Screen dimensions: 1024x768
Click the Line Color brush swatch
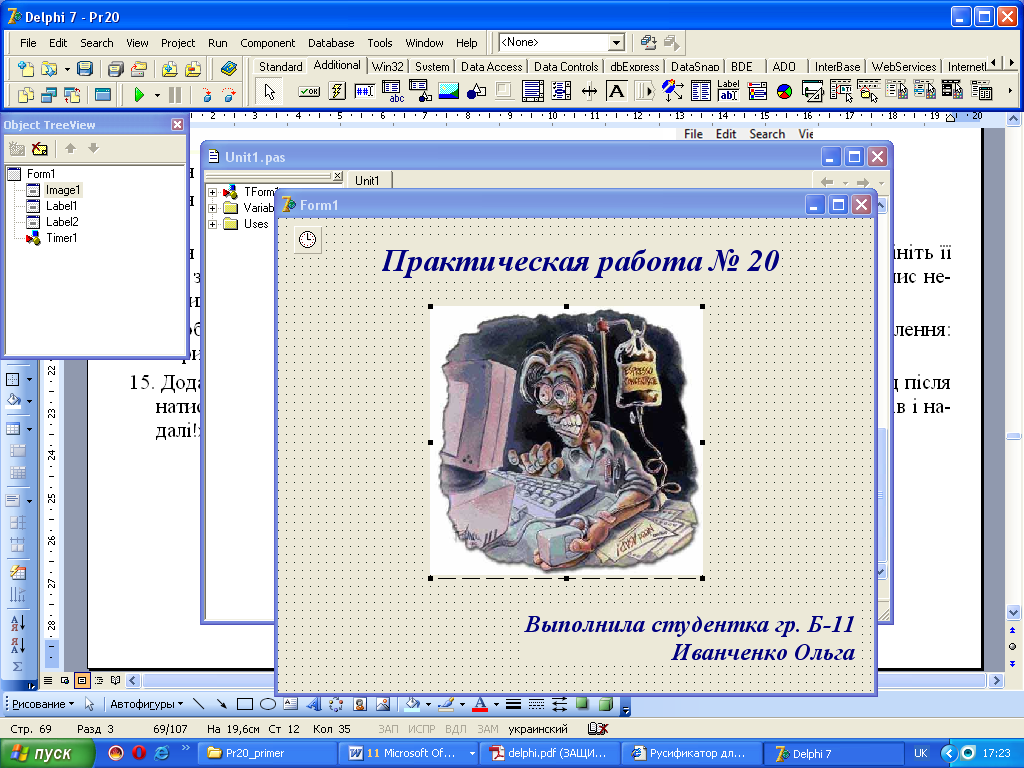447,704
